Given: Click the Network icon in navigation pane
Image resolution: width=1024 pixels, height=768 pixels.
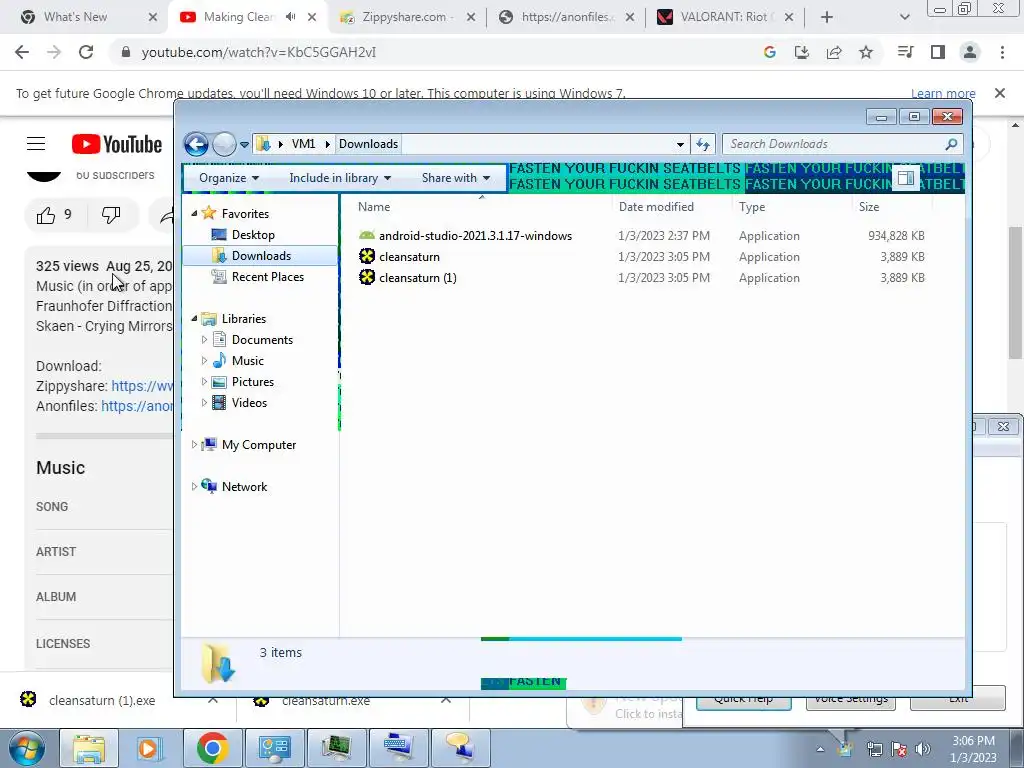Looking at the screenshot, I should (209, 486).
